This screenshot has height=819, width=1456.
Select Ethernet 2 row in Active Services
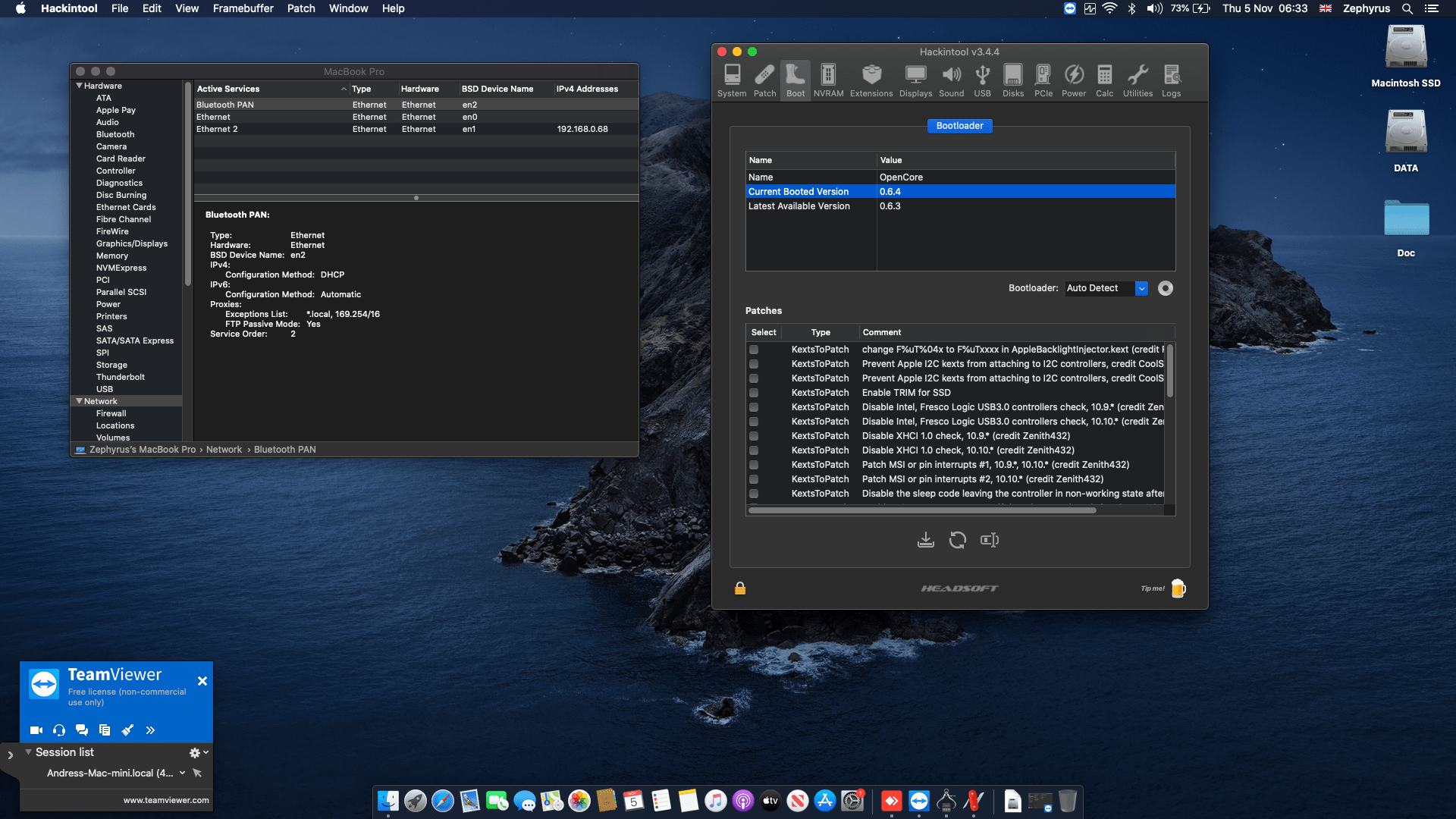coord(416,129)
